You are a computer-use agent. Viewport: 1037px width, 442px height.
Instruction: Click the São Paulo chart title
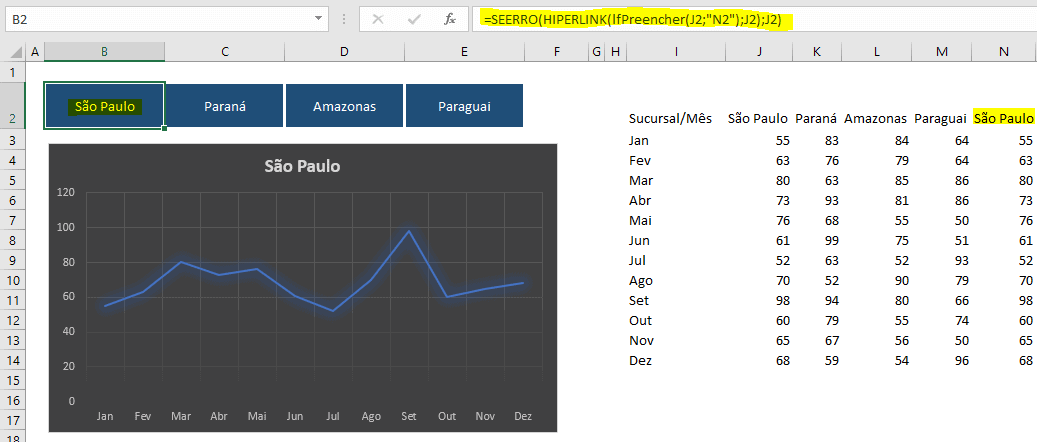(302, 166)
